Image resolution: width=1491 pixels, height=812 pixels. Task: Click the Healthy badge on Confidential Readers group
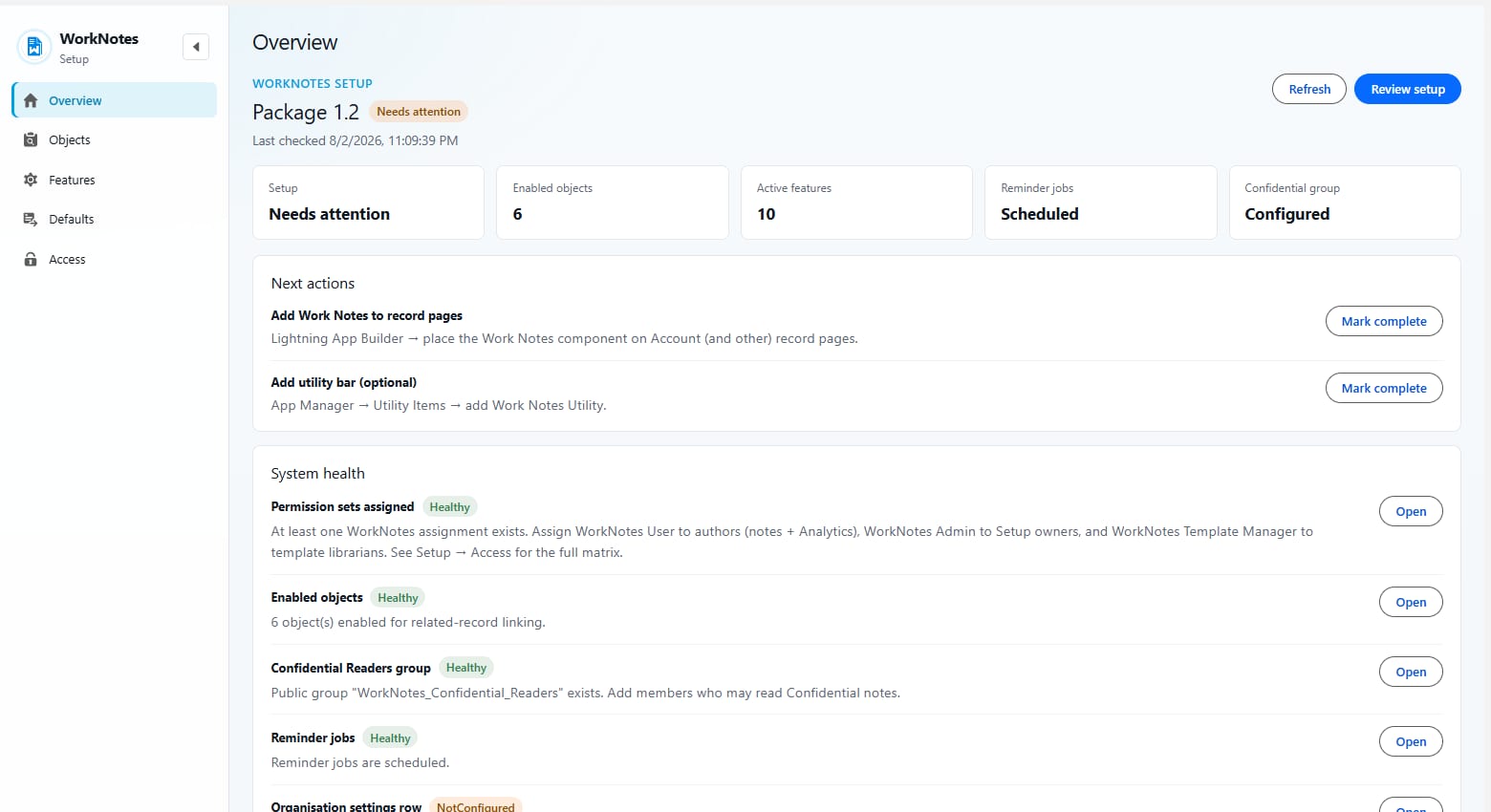pos(466,668)
